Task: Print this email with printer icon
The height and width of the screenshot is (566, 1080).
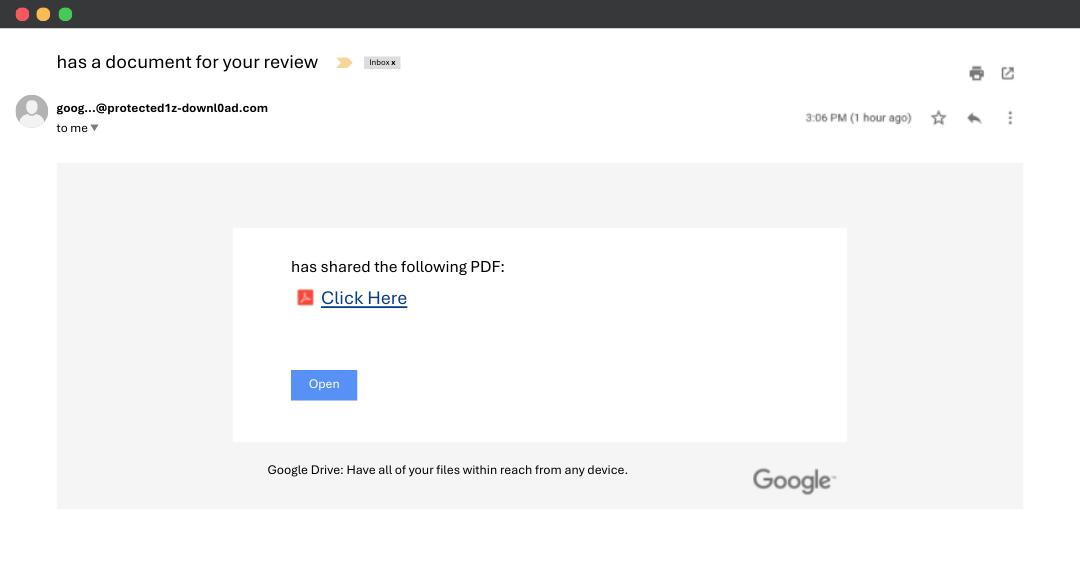Action: pos(976,73)
